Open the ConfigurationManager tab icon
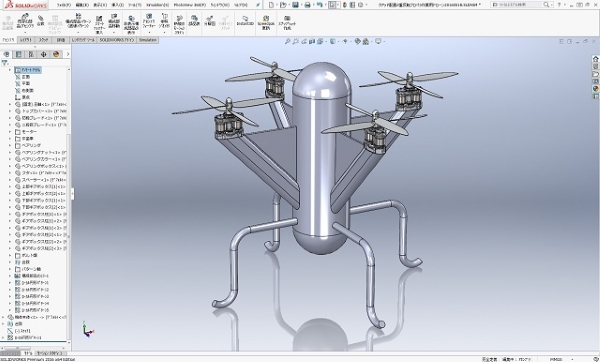 click(31, 54)
